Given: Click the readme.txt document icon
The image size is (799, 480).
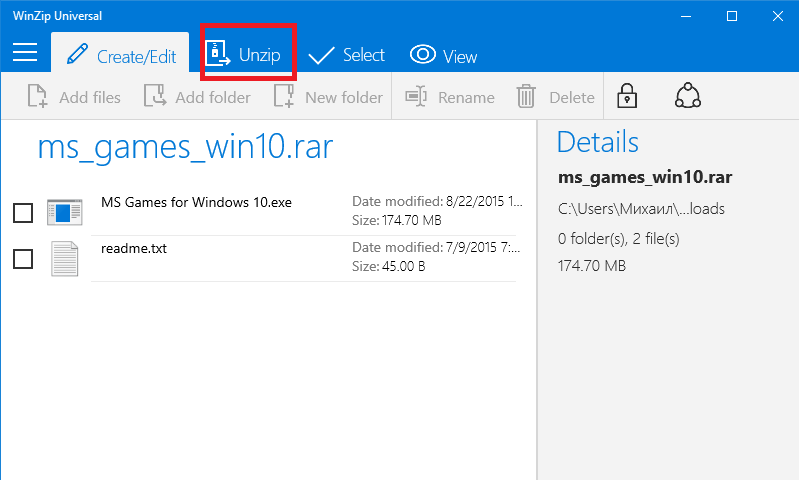Looking at the screenshot, I should (x=65, y=259).
